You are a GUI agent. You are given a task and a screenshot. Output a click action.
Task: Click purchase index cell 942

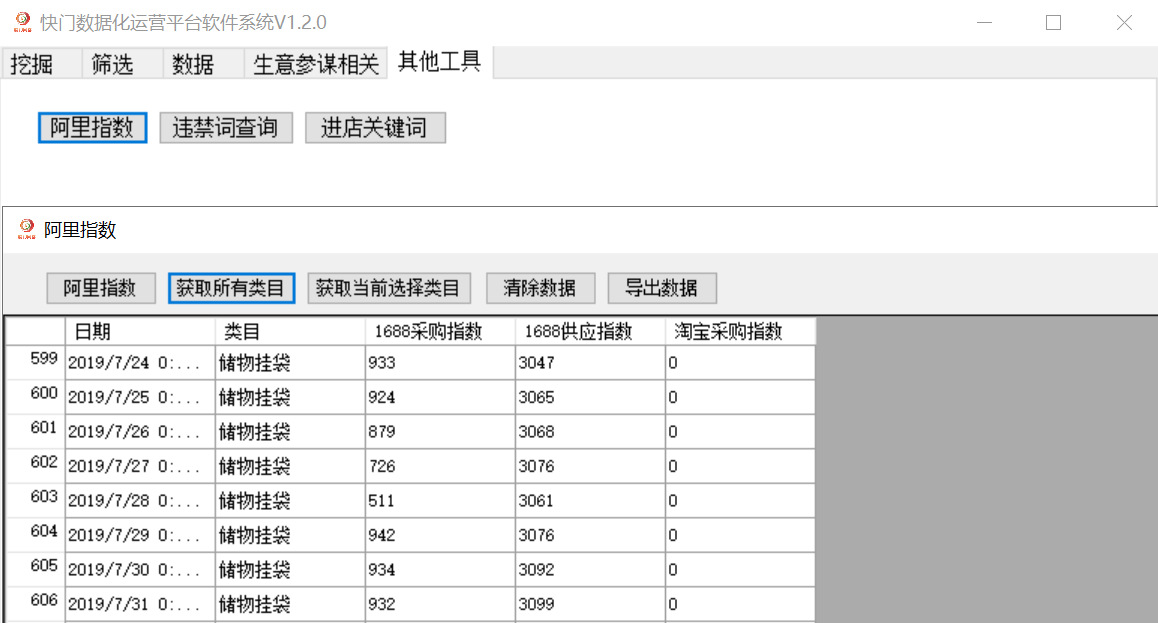click(440, 535)
